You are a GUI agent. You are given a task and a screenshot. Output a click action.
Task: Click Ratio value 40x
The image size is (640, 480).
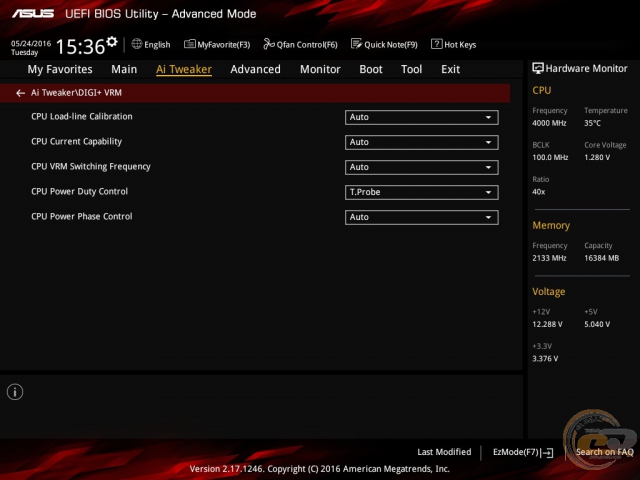pos(538,191)
